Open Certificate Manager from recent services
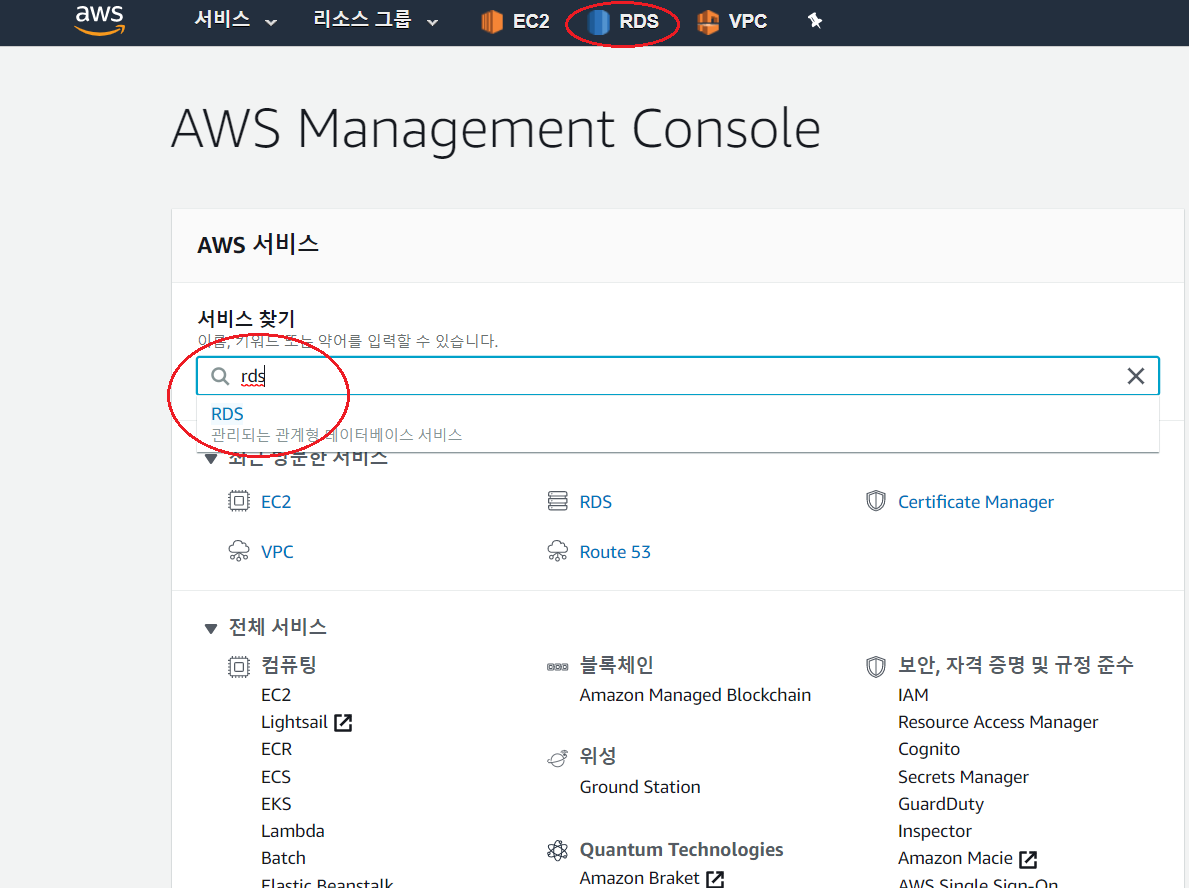The width and height of the screenshot is (1189, 895). click(976, 502)
